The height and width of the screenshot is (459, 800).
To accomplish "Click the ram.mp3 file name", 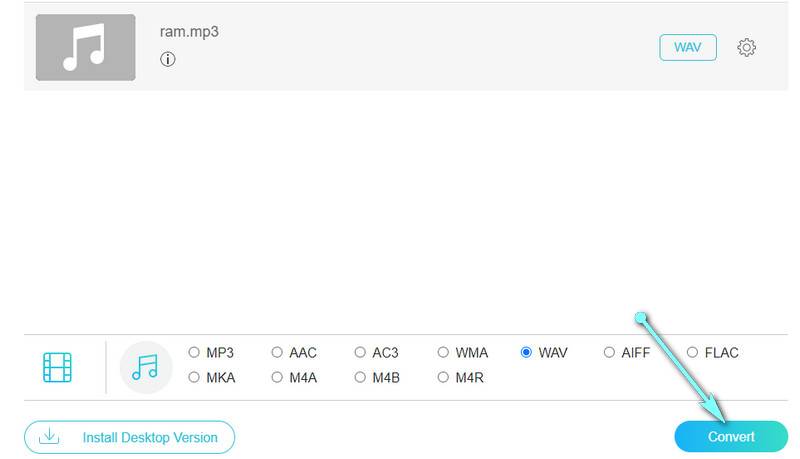I will [189, 31].
